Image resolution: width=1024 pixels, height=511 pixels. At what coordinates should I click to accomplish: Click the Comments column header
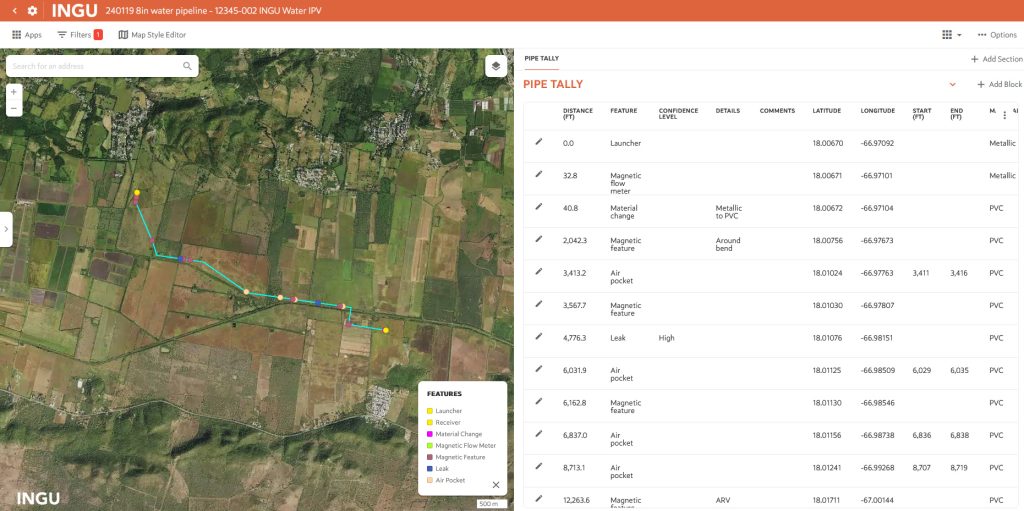coord(777,111)
